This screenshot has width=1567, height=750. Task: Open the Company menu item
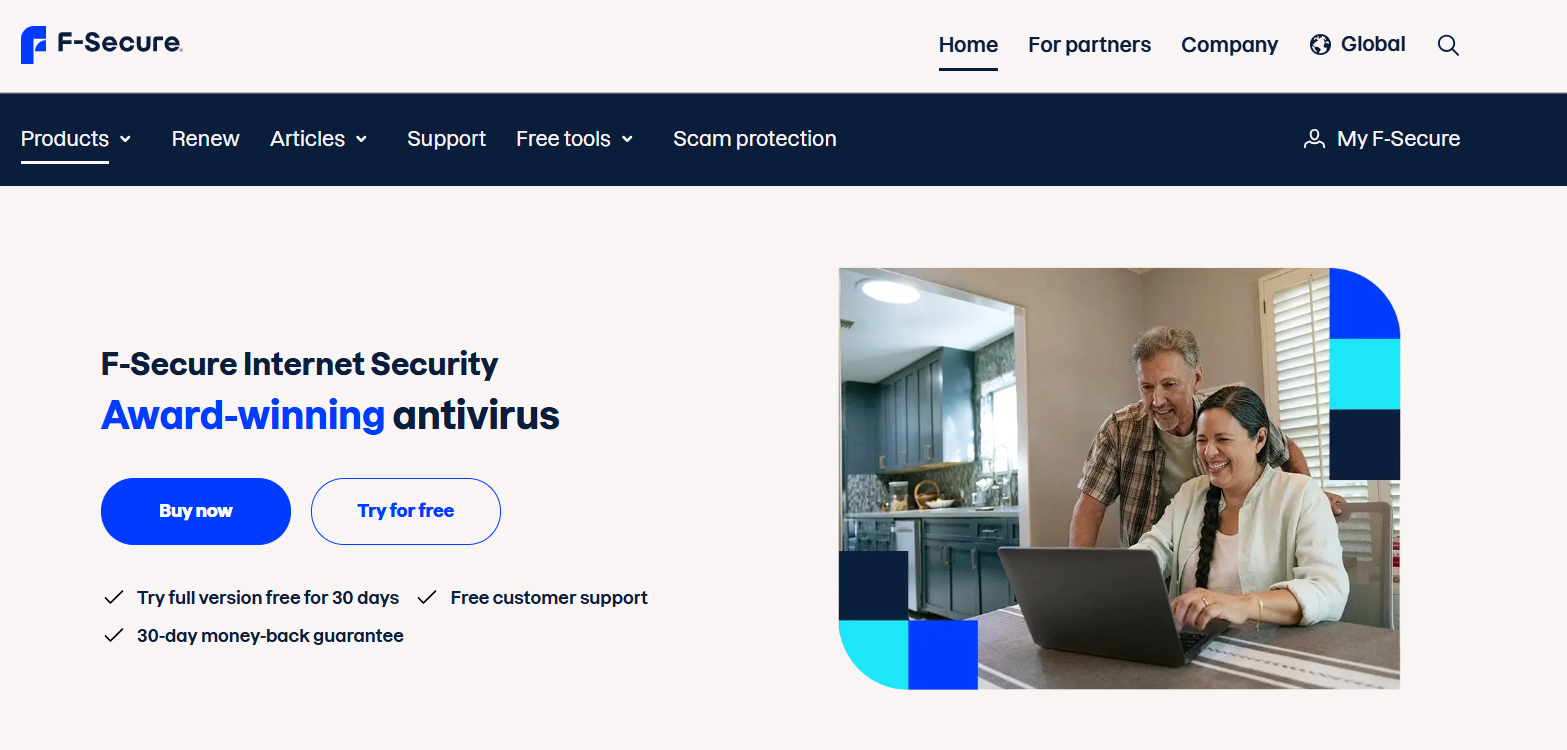(x=1229, y=45)
